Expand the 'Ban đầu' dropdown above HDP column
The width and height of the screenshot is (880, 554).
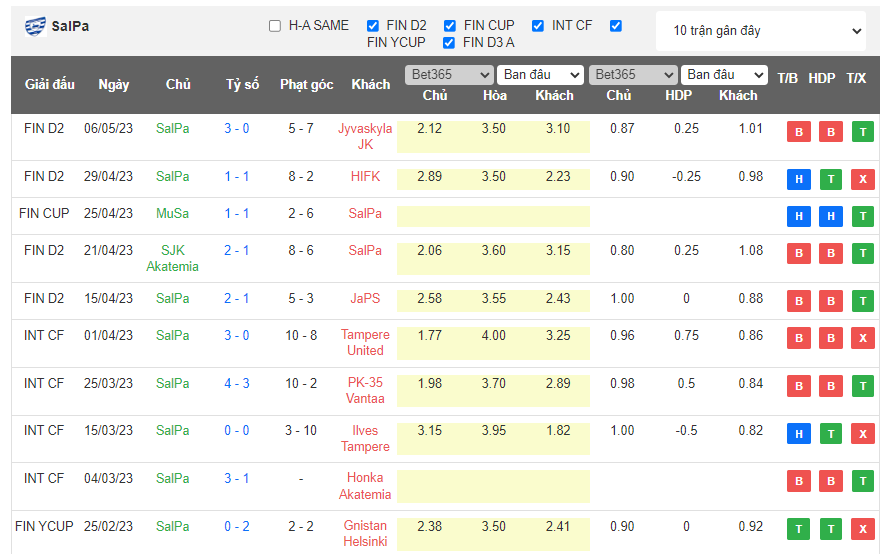(724, 75)
